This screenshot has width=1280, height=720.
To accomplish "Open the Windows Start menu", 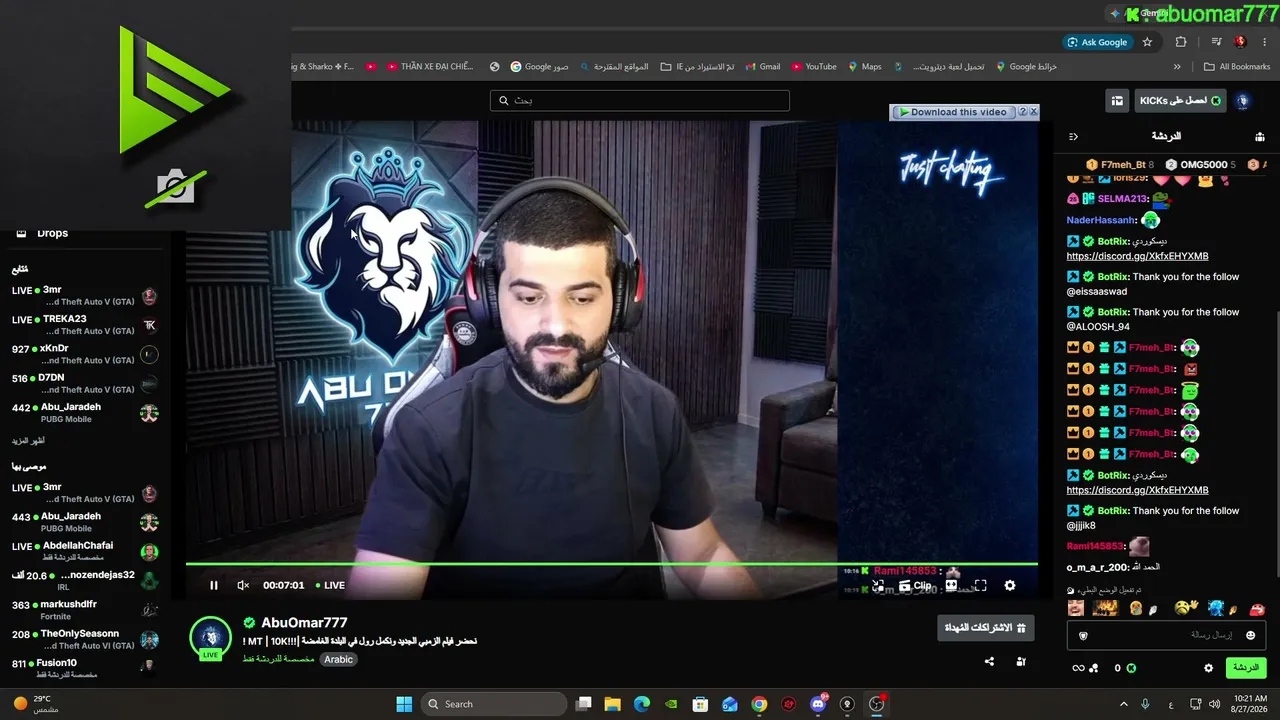I will point(404,704).
